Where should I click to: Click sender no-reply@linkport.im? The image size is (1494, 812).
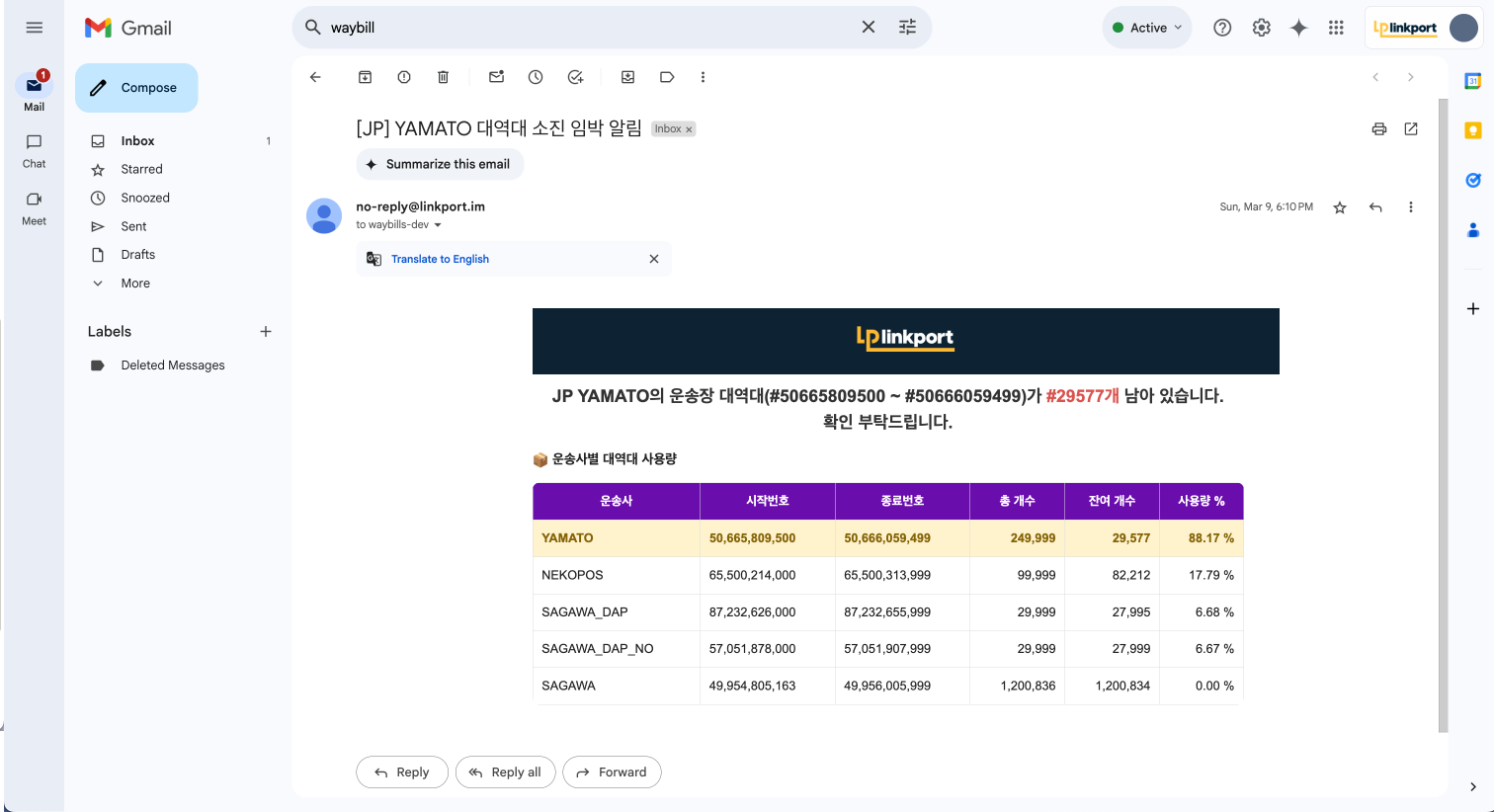click(420, 206)
